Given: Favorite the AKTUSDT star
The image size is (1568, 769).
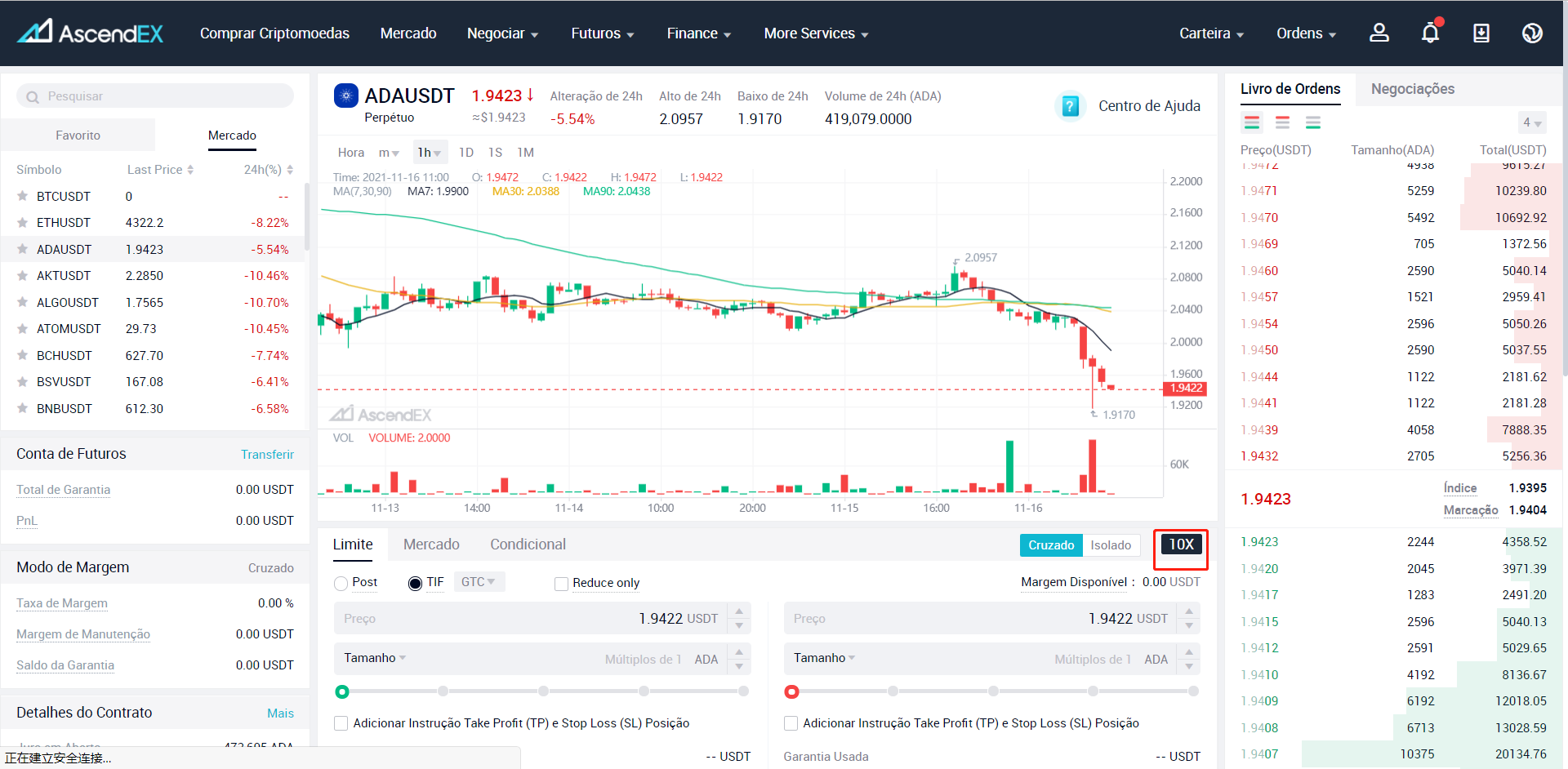Looking at the screenshot, I should click(x=23, y=275).
